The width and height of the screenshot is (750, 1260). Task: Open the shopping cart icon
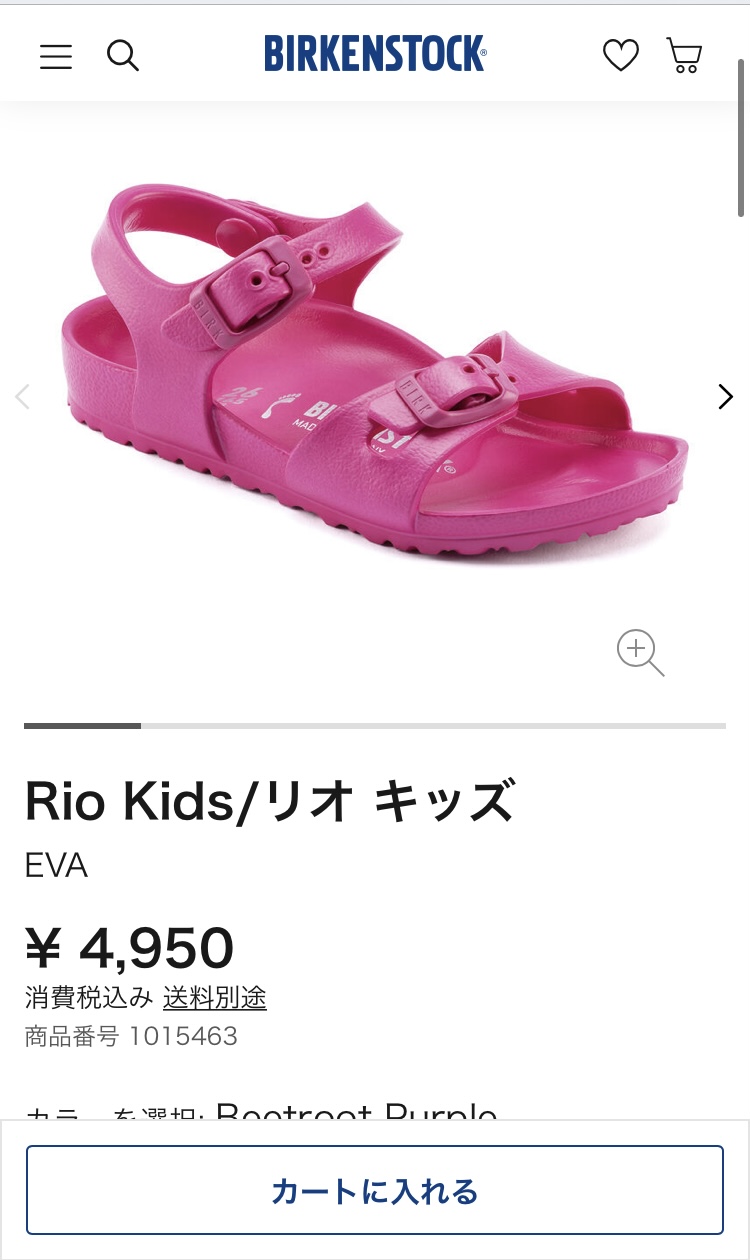click(685, 55)
